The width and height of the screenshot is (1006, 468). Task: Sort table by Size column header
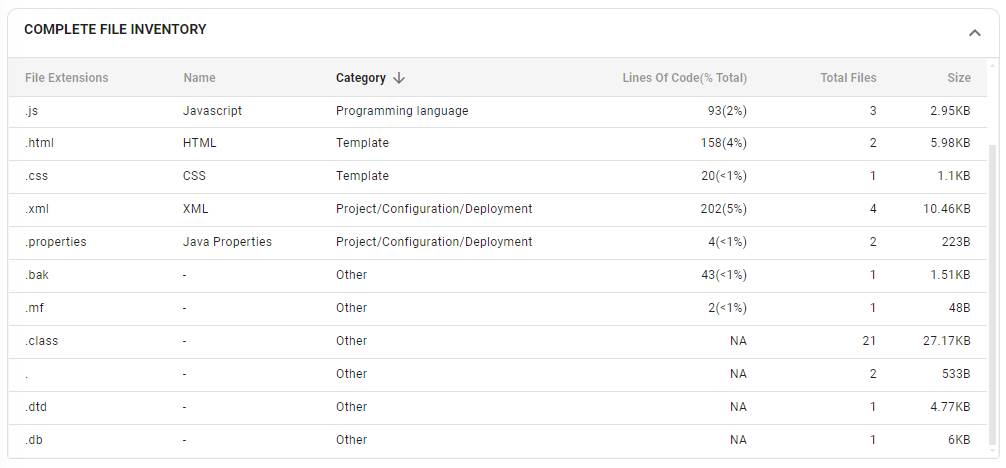(958, 78)
